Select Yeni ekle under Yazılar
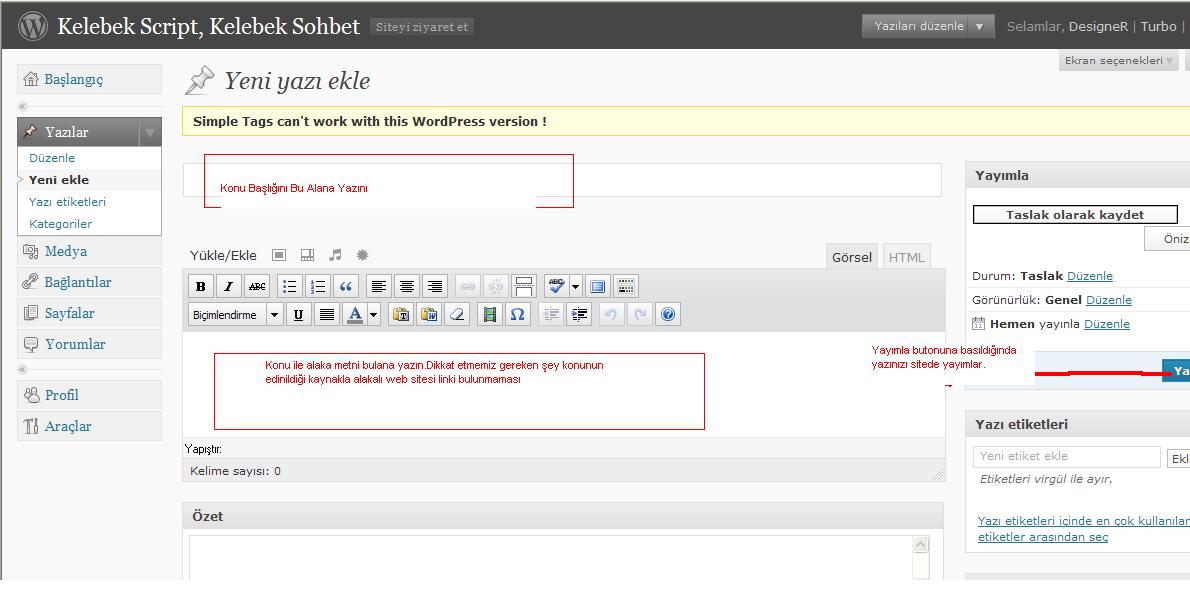Viewport: 1190px width, 589px height. [58, 180]
